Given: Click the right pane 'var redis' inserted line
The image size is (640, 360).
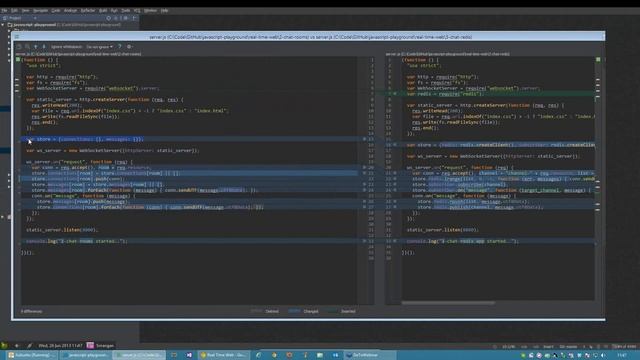Looking at the screenshot, I should (x=498, y=93).
